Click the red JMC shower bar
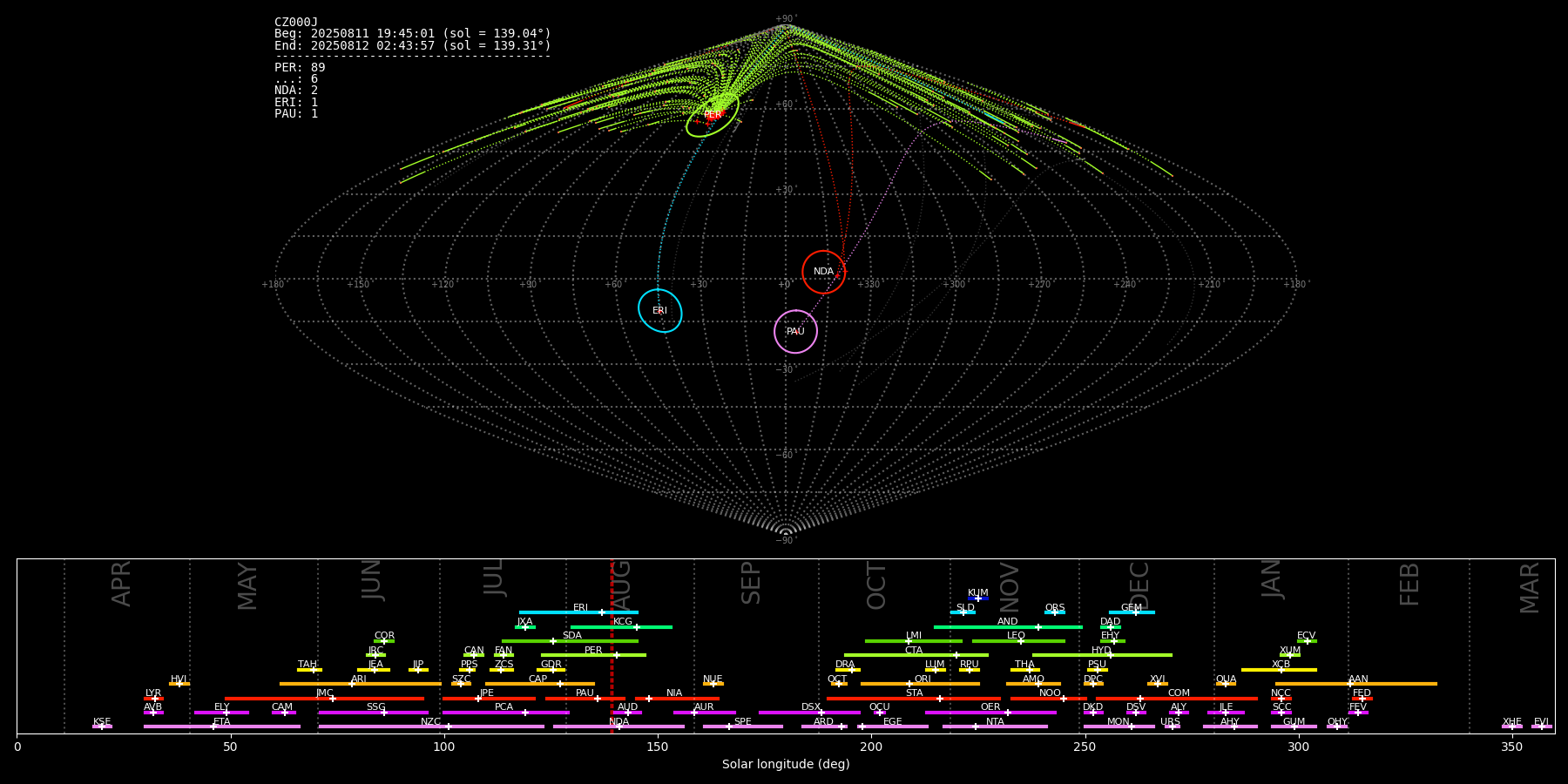The height and width of the screenshot is (784, 1568). coord(324,698)
